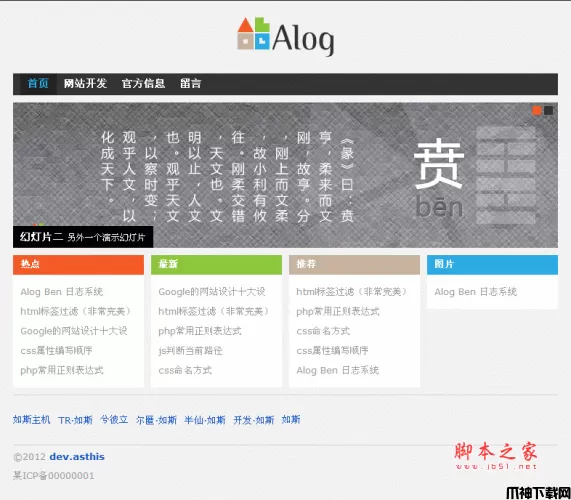This screenshot has width=571, height=500.
Task: Open css属性编写顺序 in 热点 list
Action: click(56, 351)
